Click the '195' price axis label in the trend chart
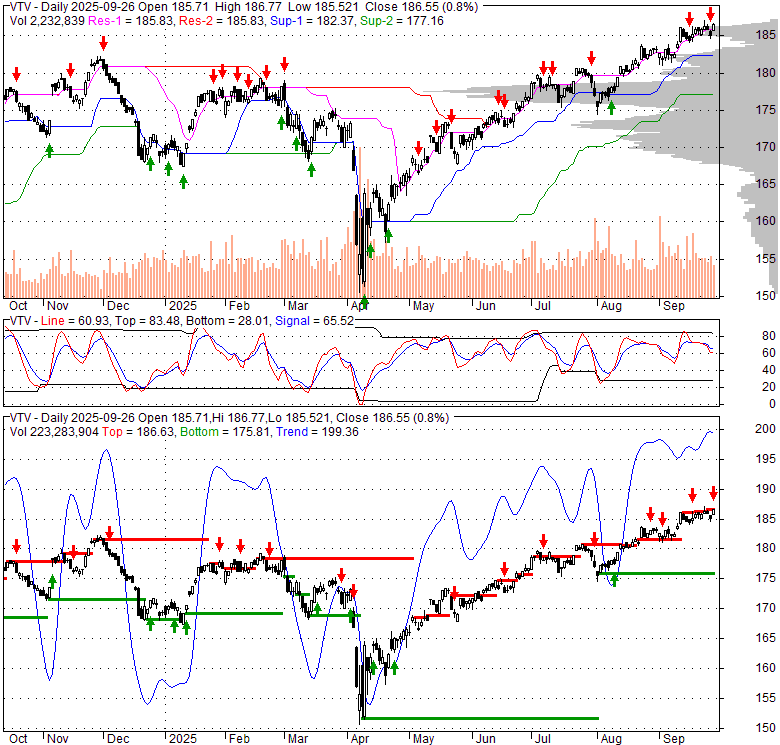Image resolution: width=780 pixels, height=745 pixels. click(x=765, y=459)
